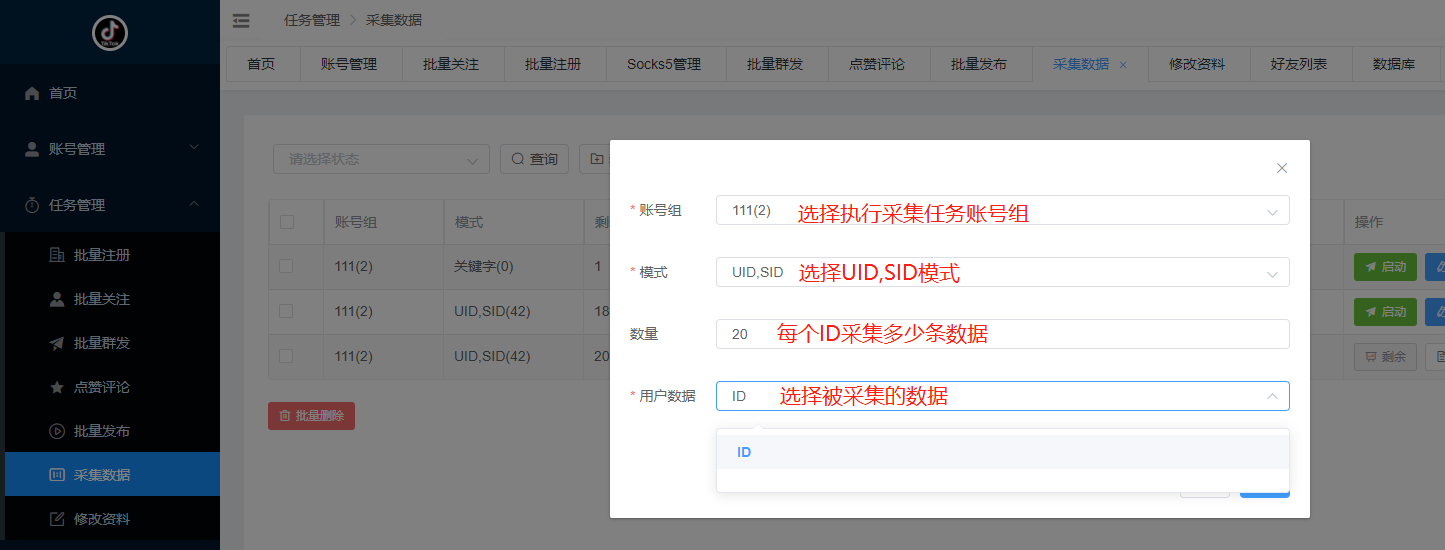This screenshot has width=1445, height=550.
Task: Switch to the 好友列表 tab
Action: point(1299,64)
